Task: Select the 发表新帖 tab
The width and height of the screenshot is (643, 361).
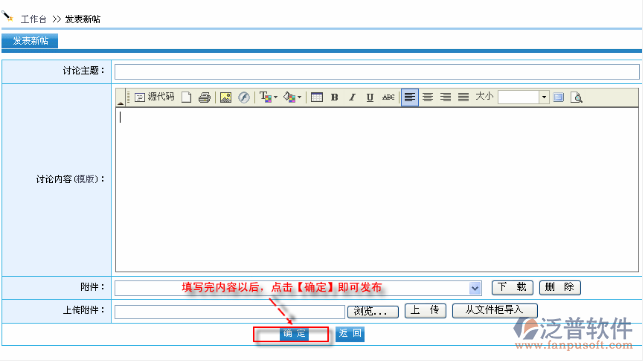Action: tap(30, 41)
